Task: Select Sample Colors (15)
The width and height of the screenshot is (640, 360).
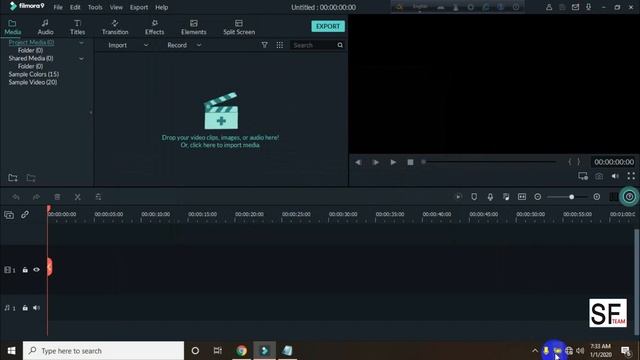Action: (x=34, y=74)
